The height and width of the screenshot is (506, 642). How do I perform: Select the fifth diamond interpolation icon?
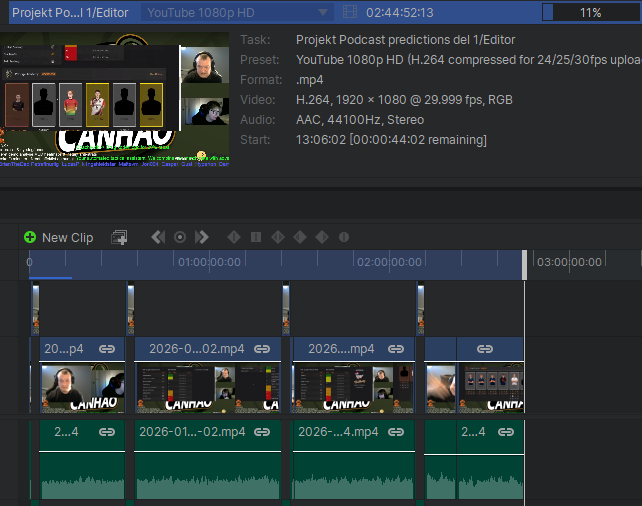322,237
